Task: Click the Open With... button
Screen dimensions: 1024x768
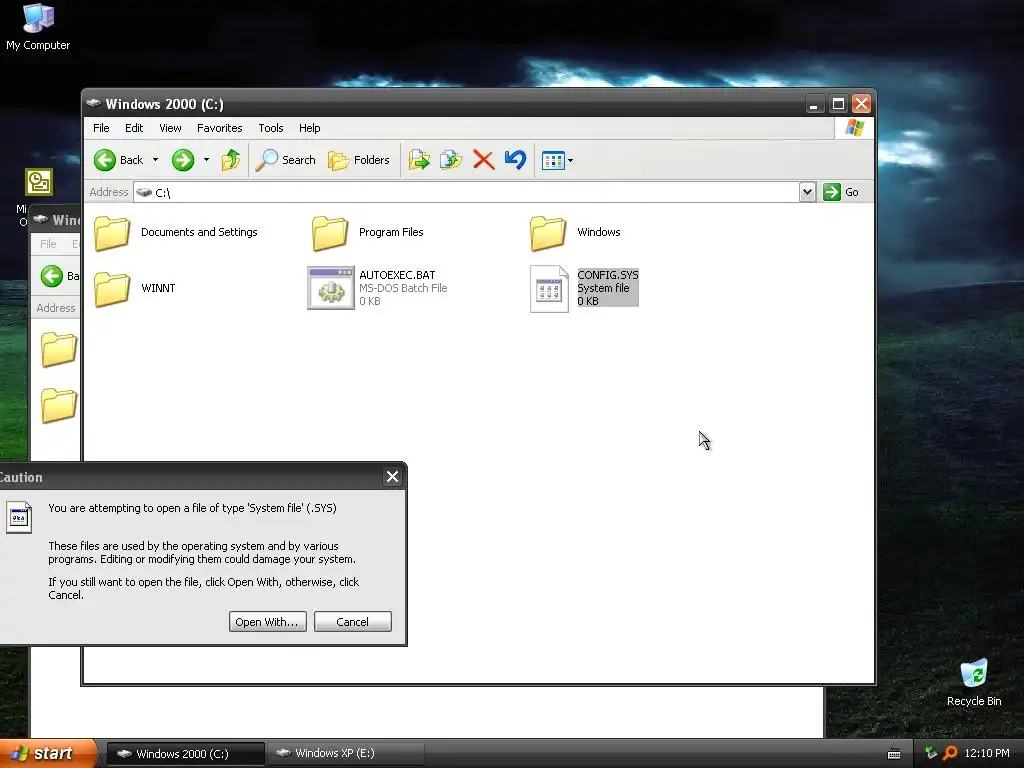Action: [x=268, y=622]
